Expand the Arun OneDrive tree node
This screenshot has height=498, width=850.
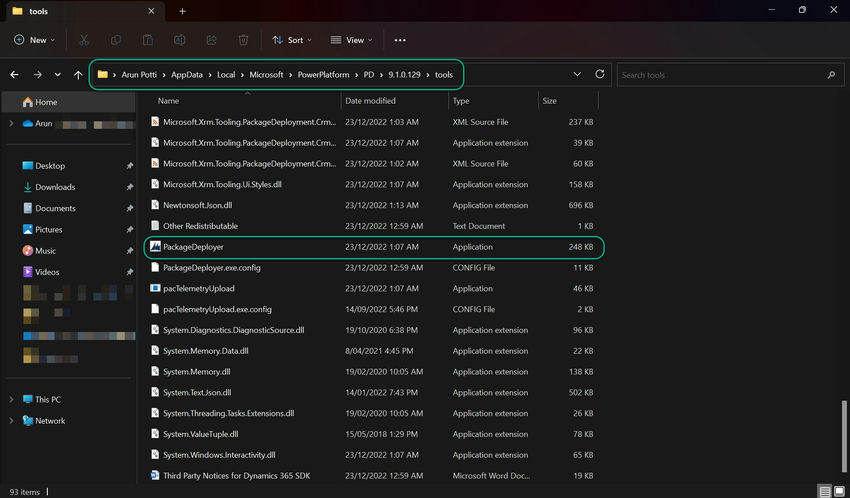point(11,124)
